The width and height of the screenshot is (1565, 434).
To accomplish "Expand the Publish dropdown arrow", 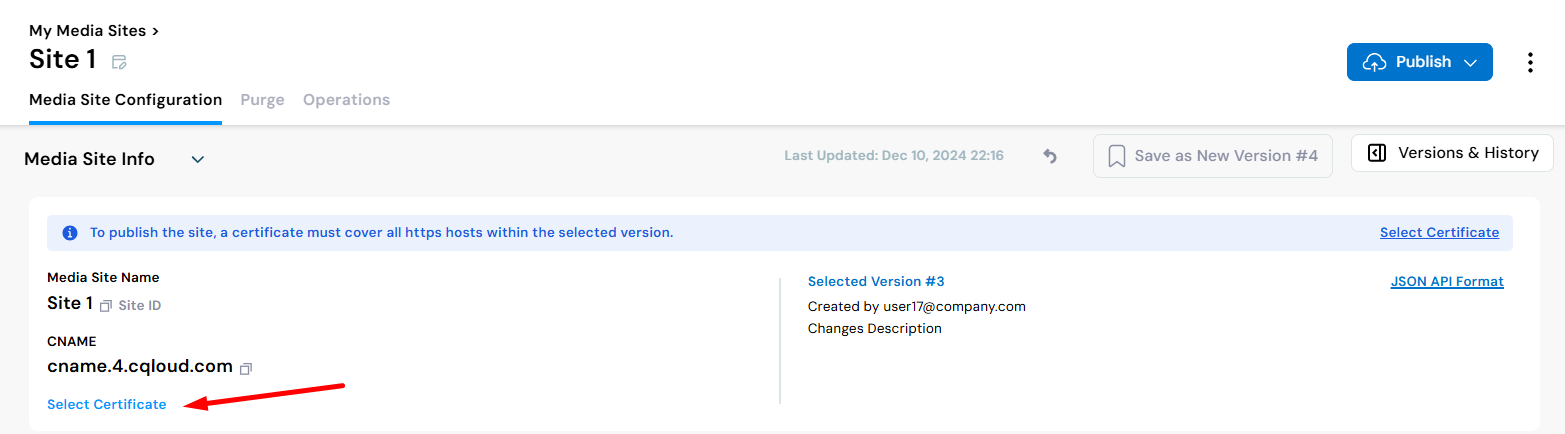I will click(x=1470, y=62).
